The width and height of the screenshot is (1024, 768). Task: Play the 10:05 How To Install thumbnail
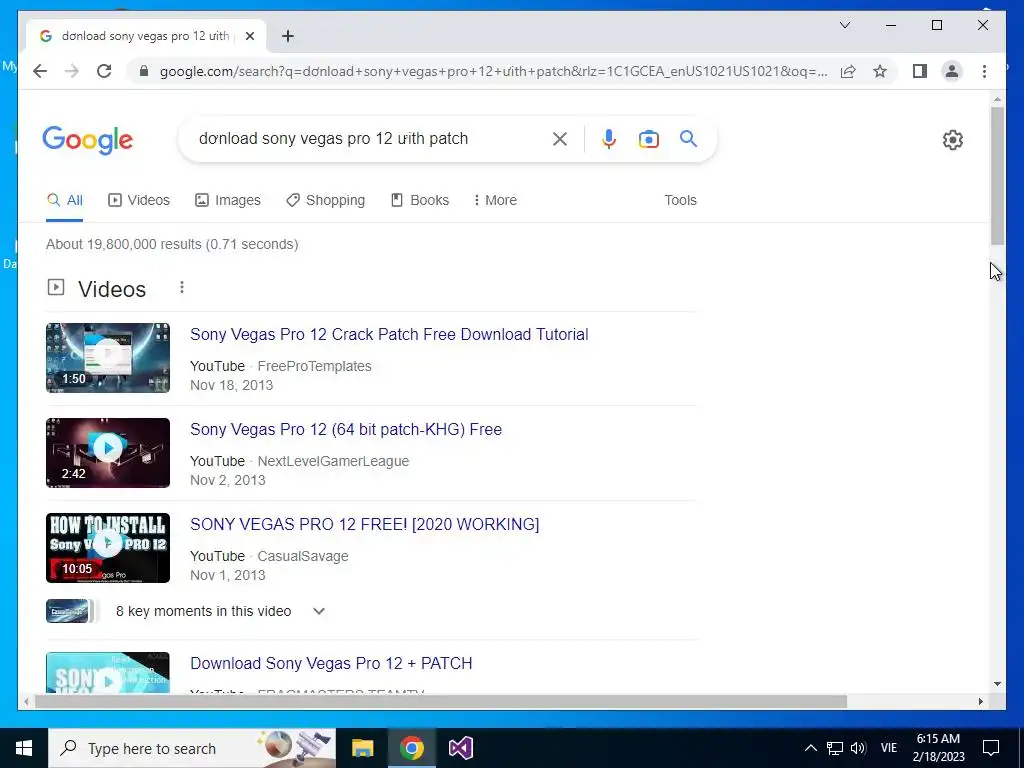click(108, 548)
